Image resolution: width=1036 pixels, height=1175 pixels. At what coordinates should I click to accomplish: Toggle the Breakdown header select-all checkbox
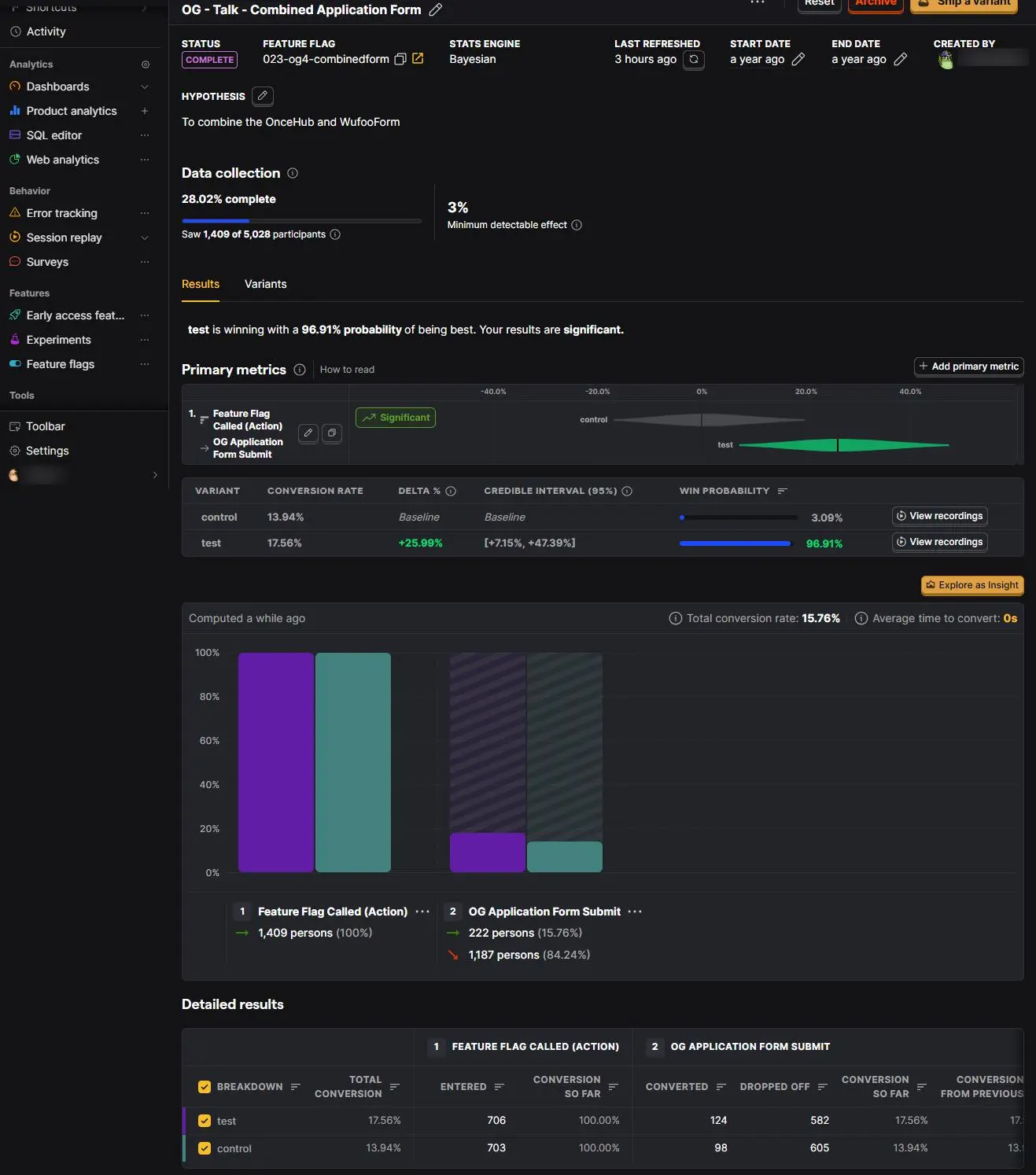205,1087
